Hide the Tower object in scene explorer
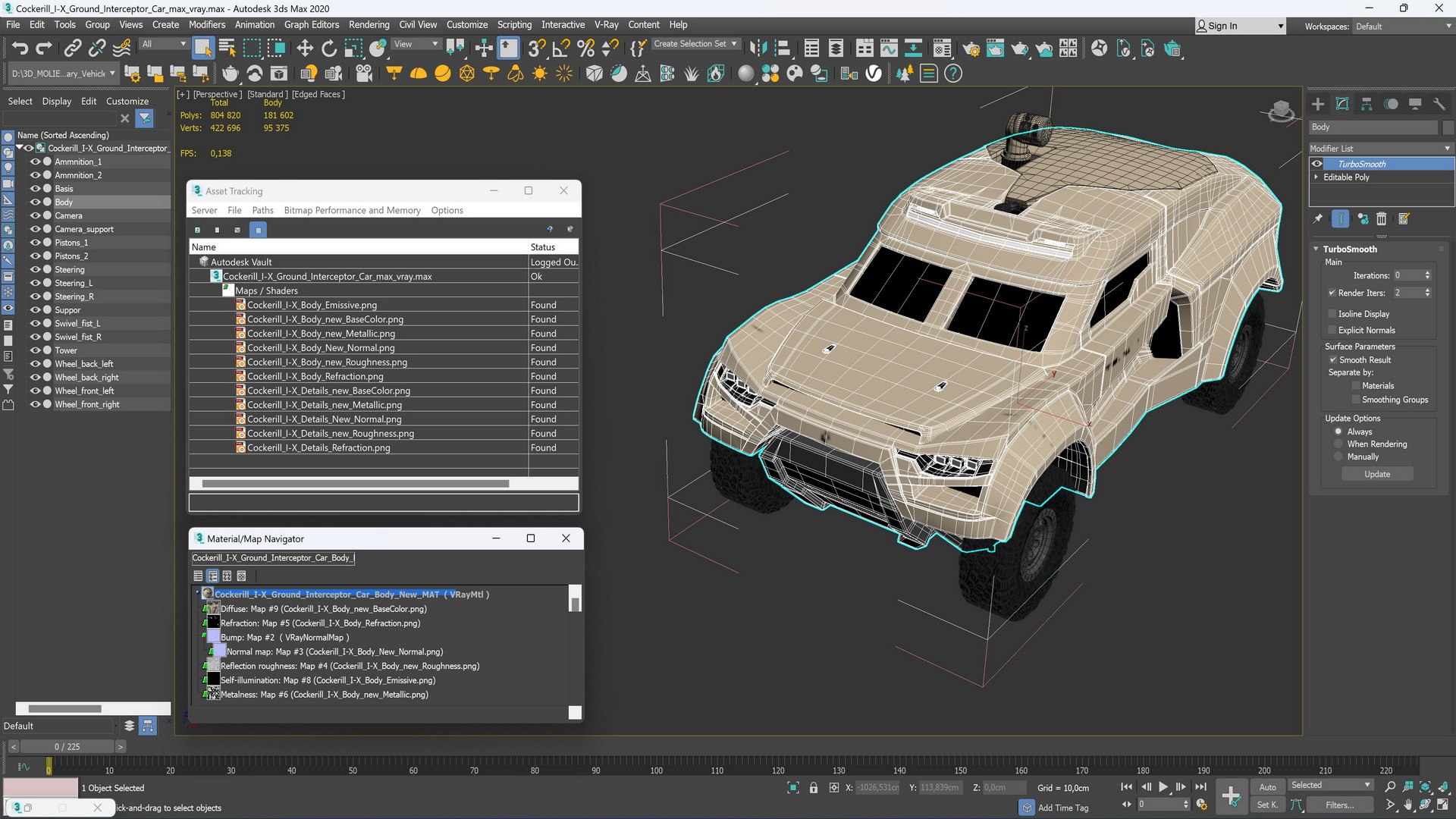The image size is (1456, 819). 35,350
